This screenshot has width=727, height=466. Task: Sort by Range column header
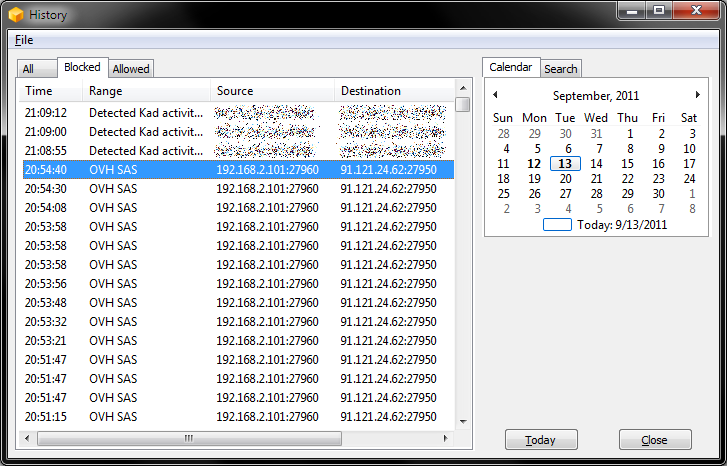(x=146, y=91)
